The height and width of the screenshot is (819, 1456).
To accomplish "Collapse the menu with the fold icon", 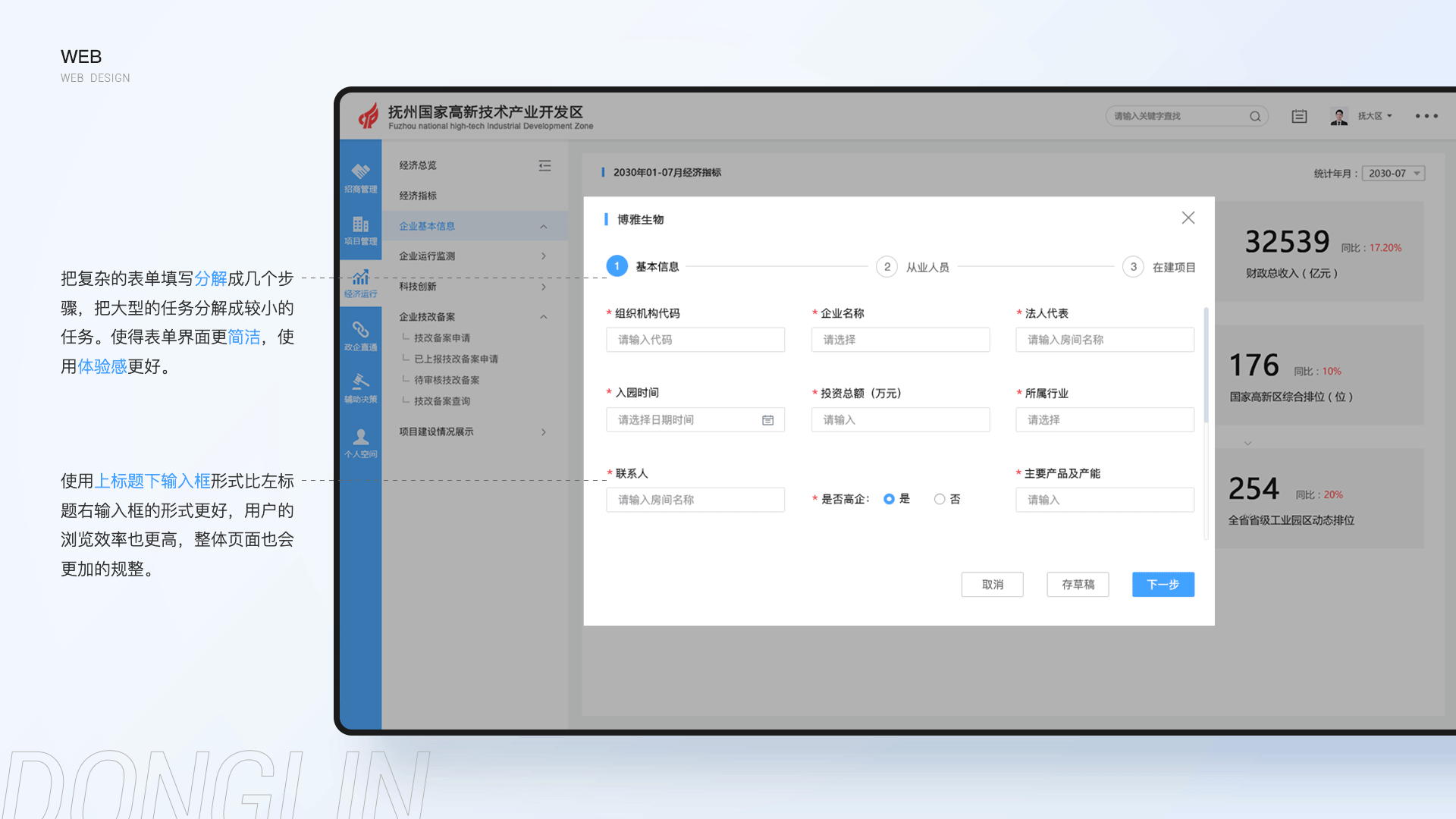I will (x=544, y=165).
